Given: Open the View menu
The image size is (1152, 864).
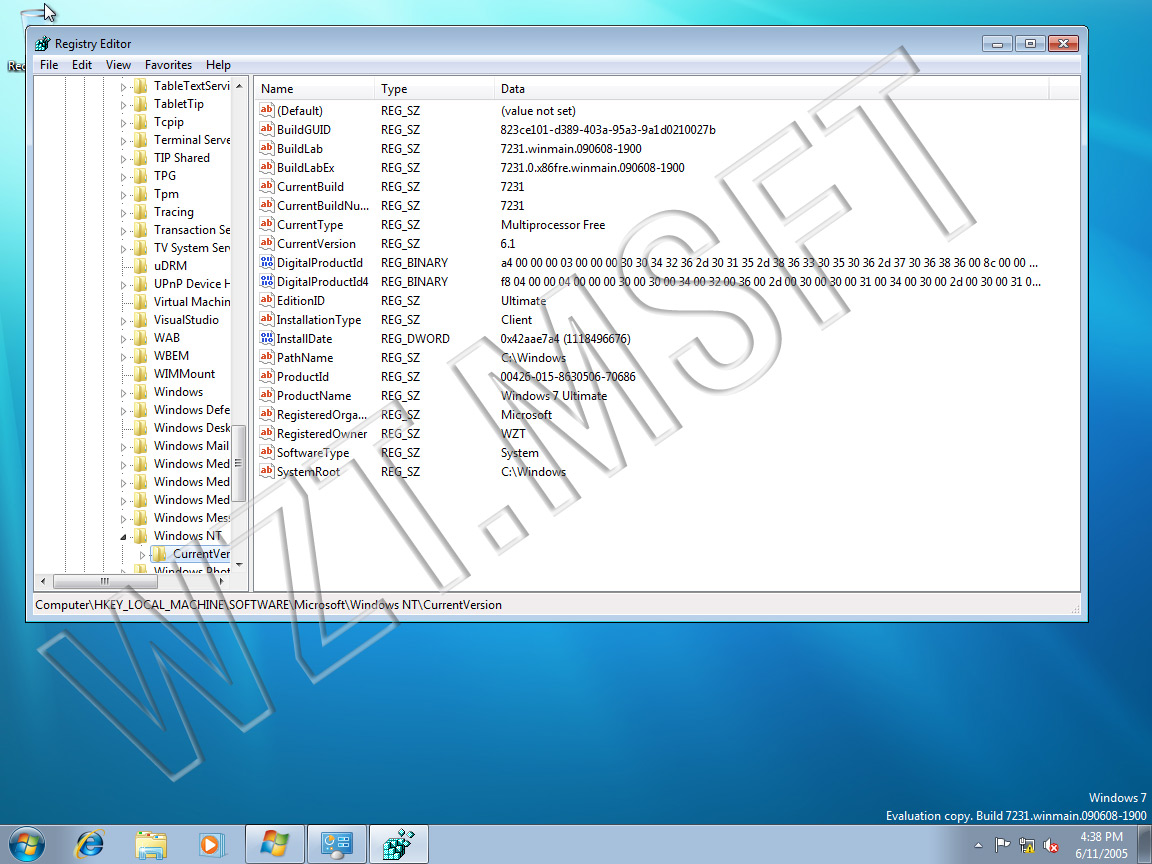Looking at the screenshot, I should click(x=118, y=65).
